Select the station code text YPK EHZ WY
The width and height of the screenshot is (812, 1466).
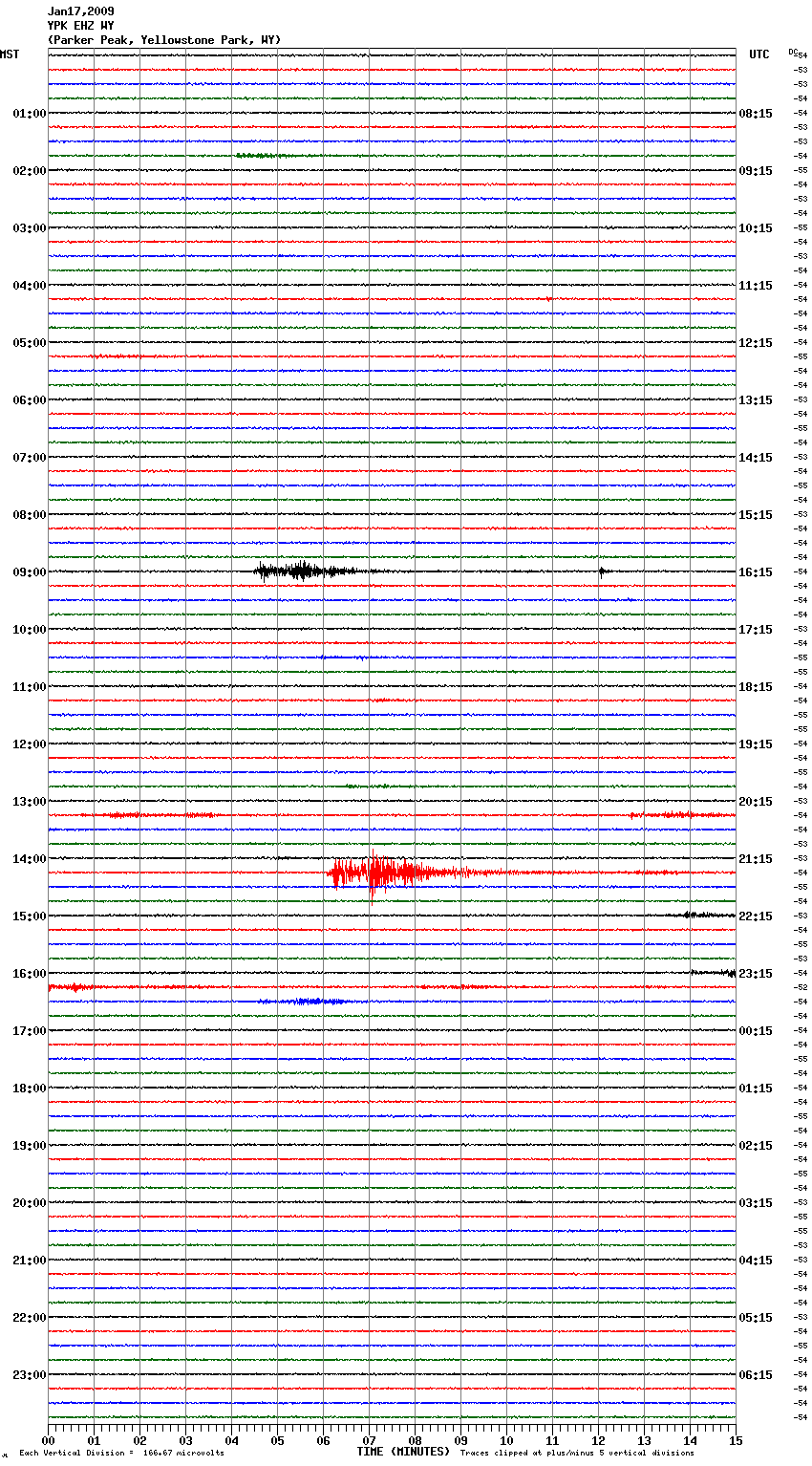click(80, 26)
